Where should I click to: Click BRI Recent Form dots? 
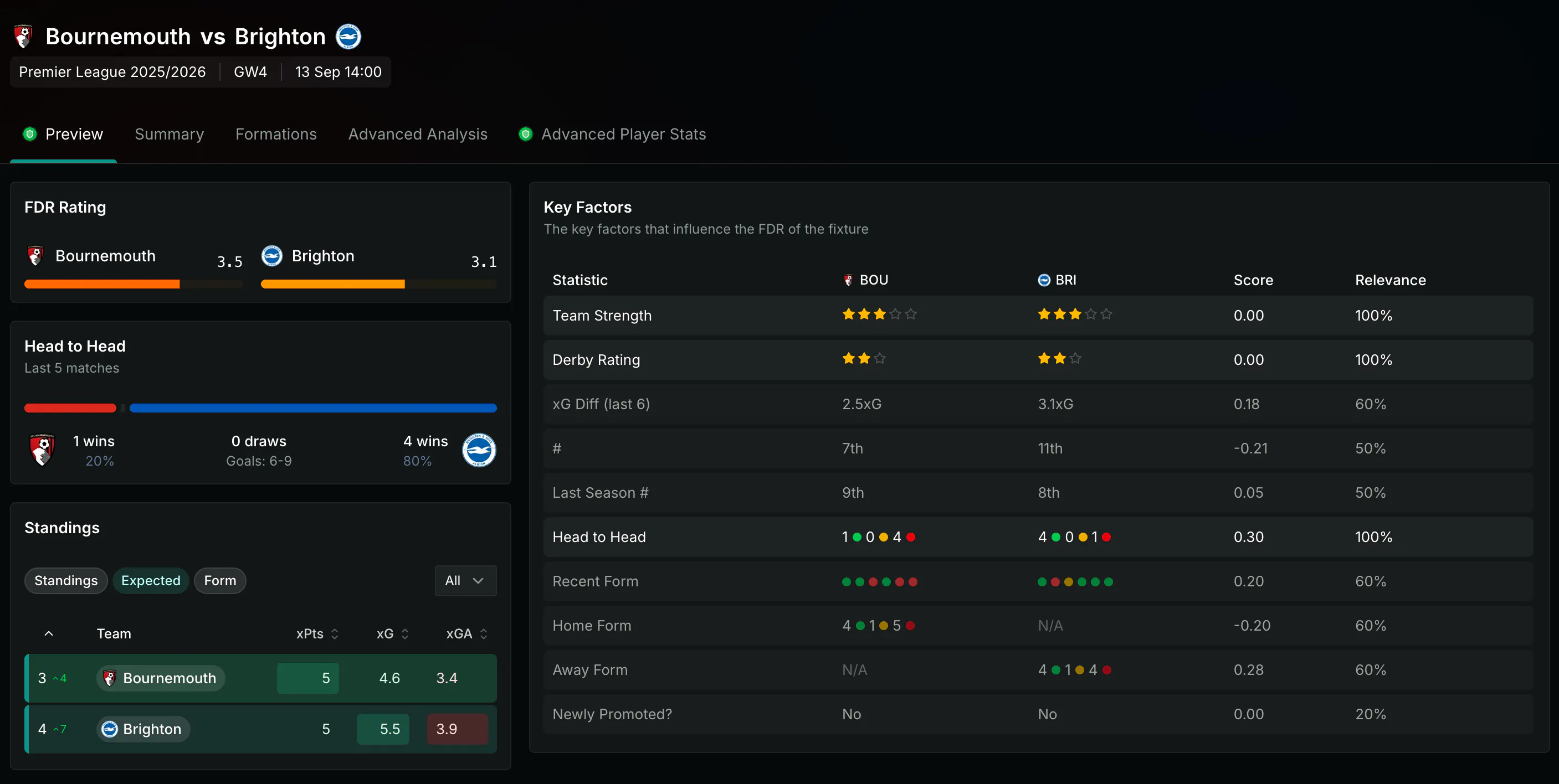(x=1075, y=582)
